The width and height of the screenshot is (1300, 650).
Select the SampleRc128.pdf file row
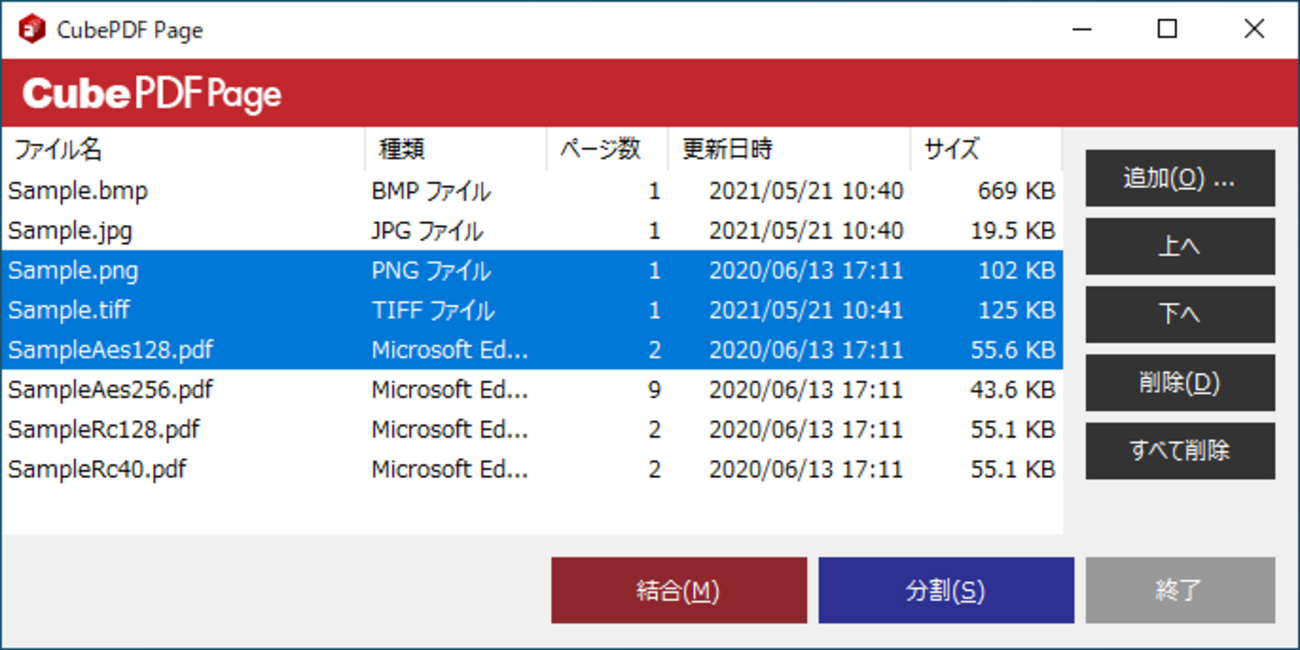tap(532, 430)
